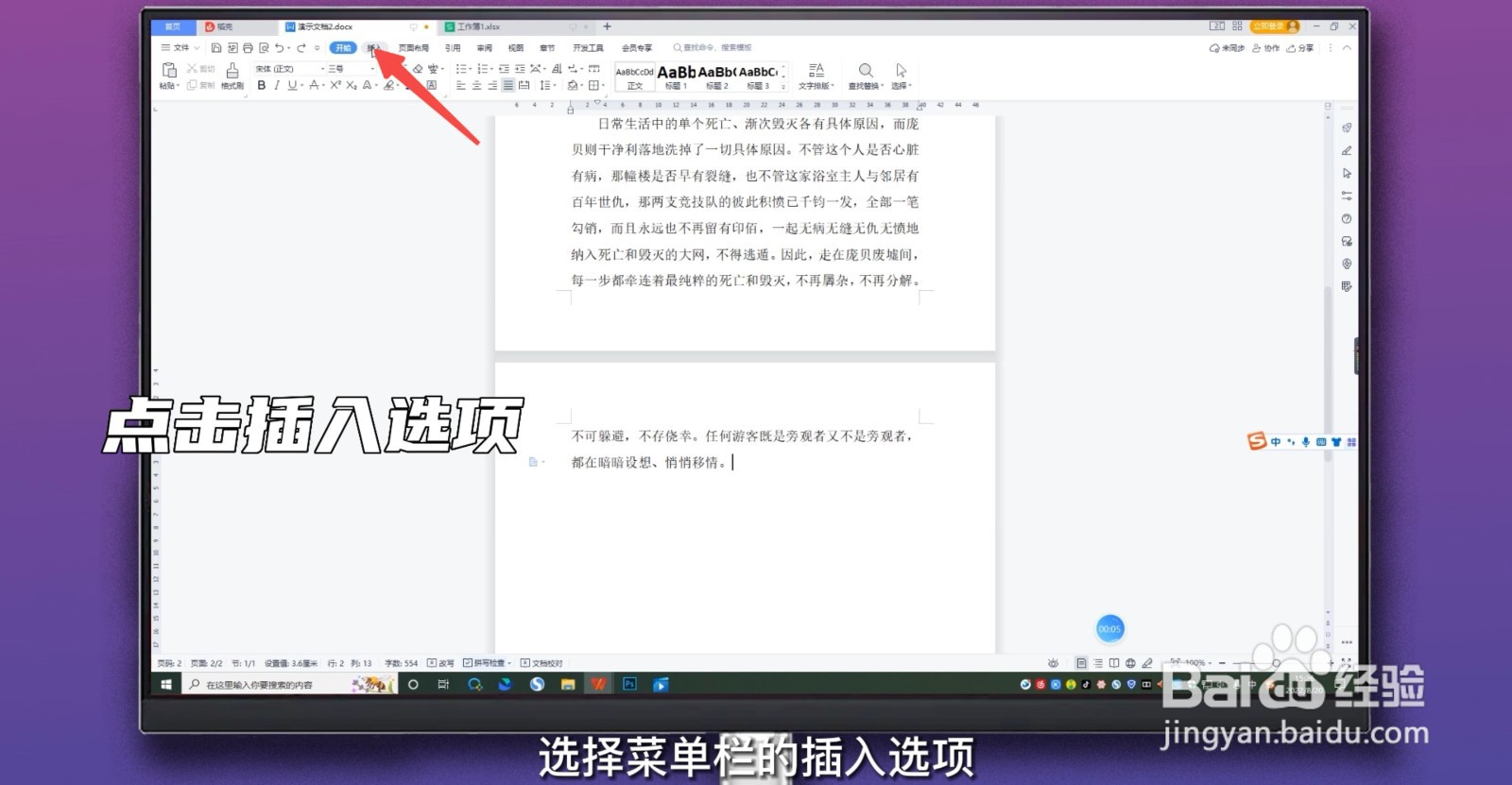
Task: Click the command search box (查找命令)
Action: (x=712, y=48)
